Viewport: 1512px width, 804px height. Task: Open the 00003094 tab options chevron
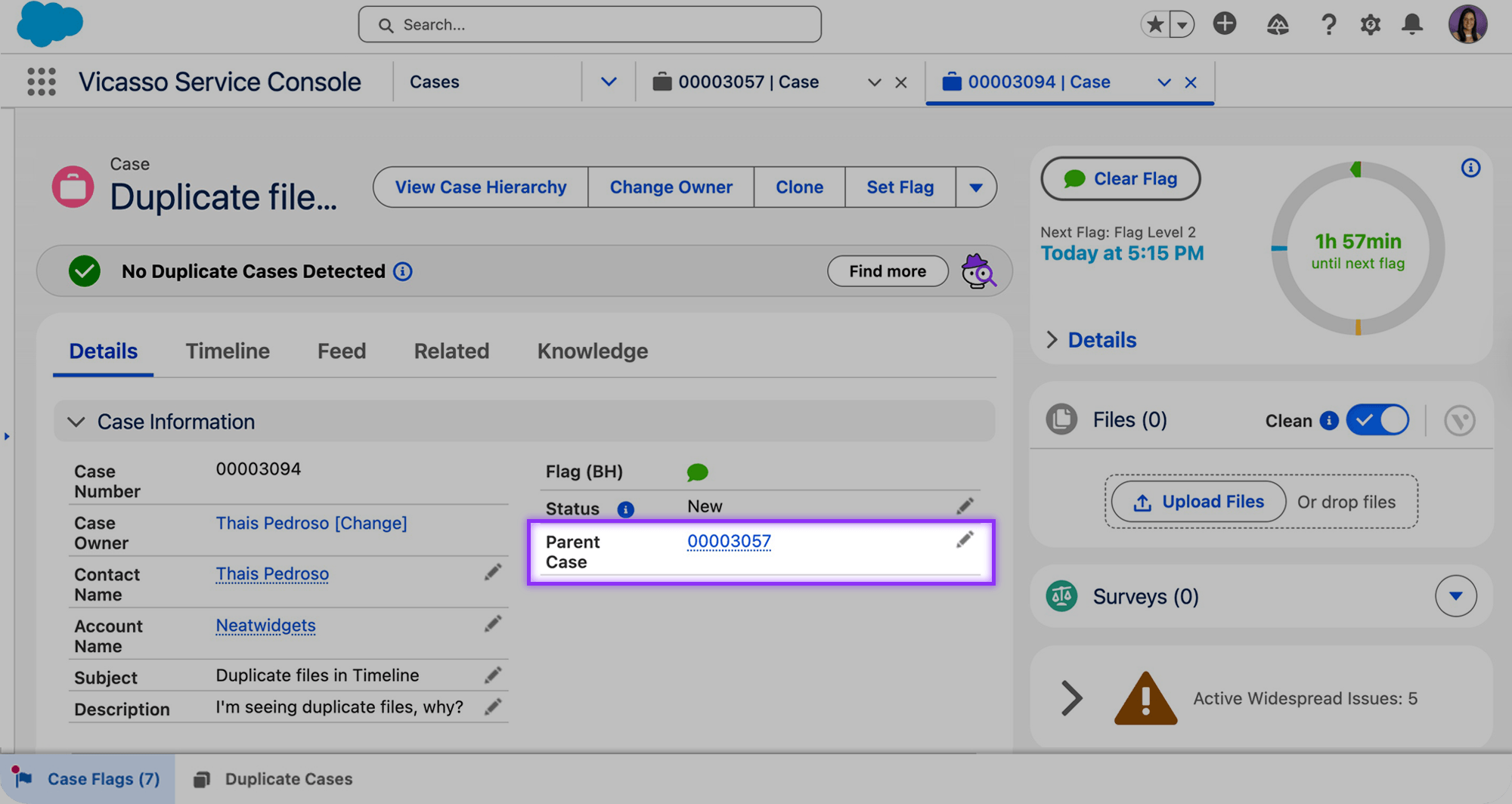click(x=1164, y=82)
